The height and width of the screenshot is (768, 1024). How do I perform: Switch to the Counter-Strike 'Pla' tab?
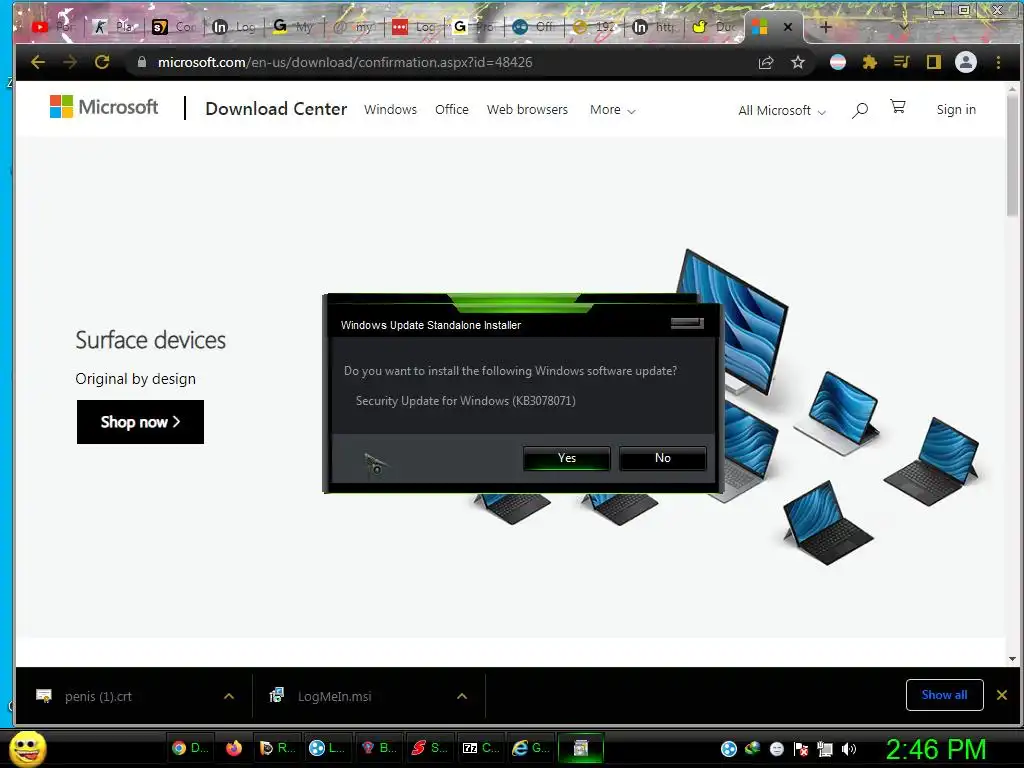(x=113, y=27)
